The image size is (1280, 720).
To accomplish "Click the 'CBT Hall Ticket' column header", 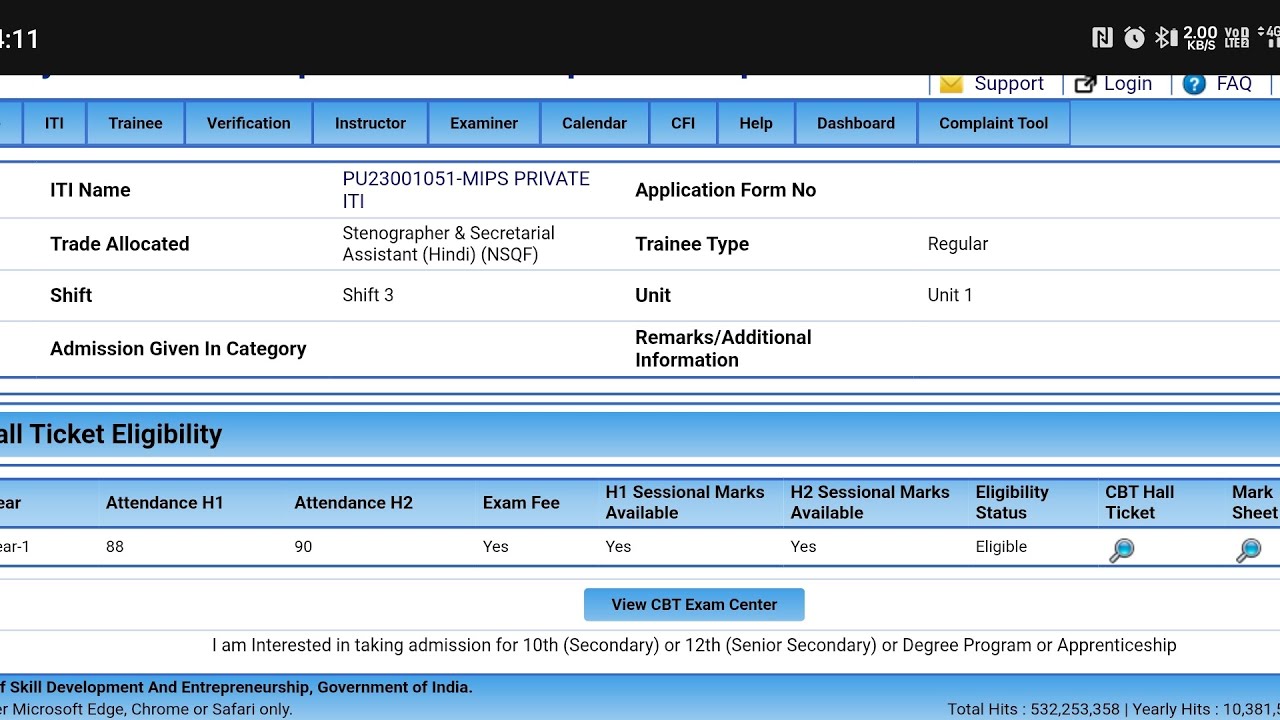I will pos(1139,502).
